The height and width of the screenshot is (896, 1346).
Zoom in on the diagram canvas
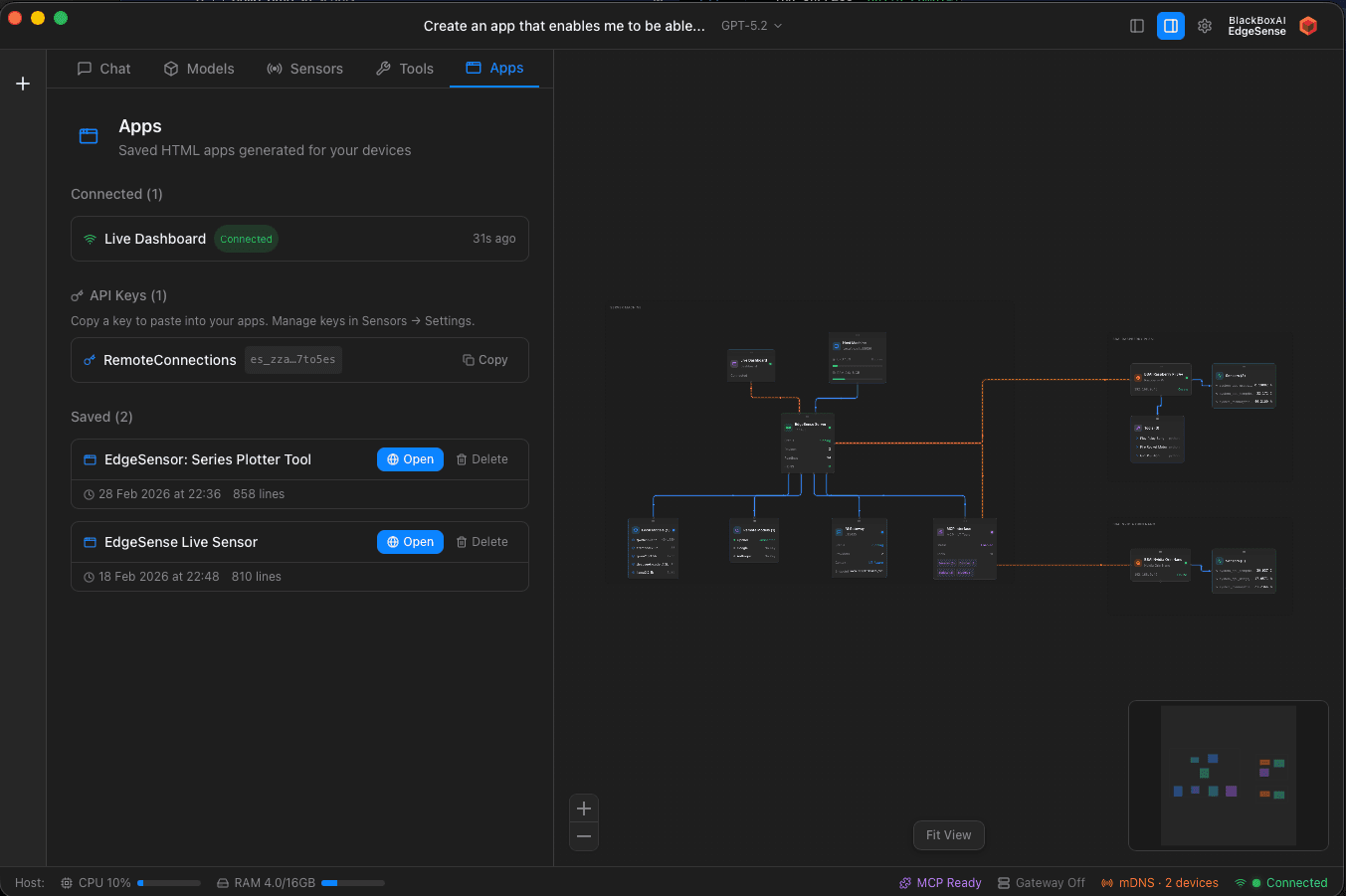[584, 808]
